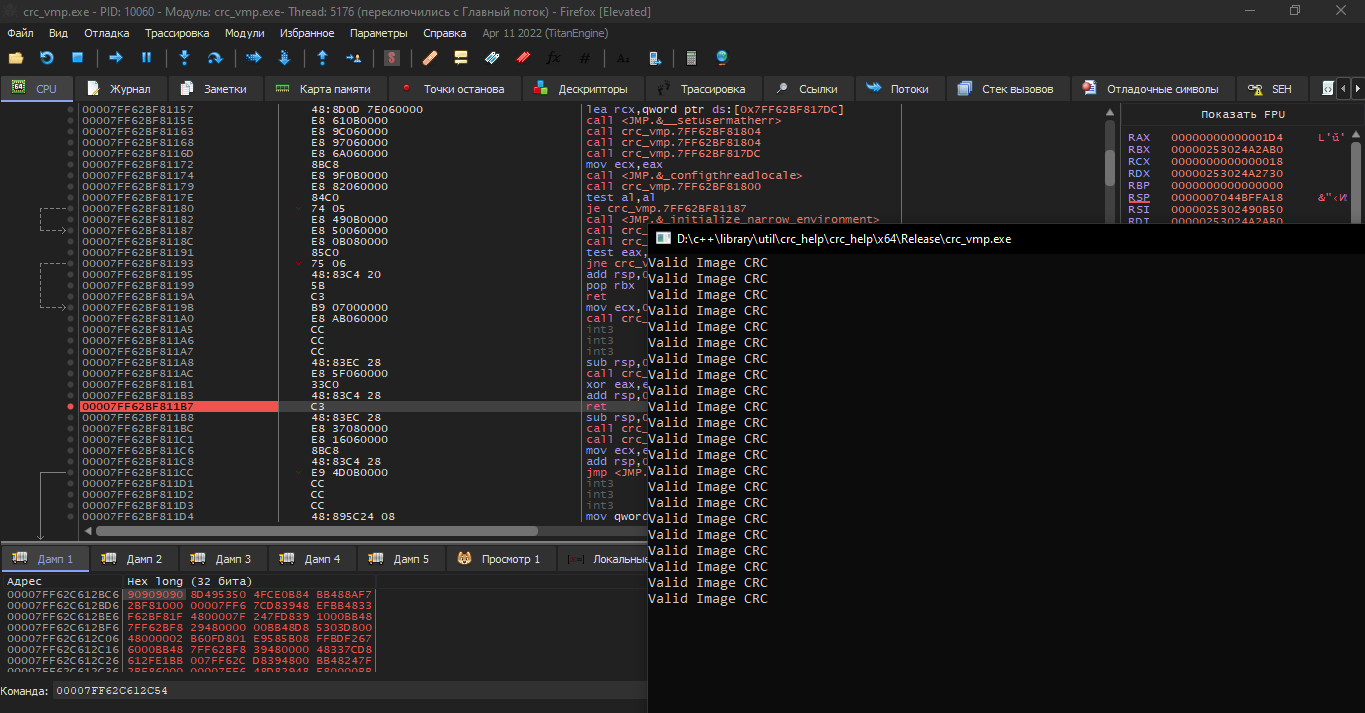Switch to the Дамп 4 tab

click(312, 558)
